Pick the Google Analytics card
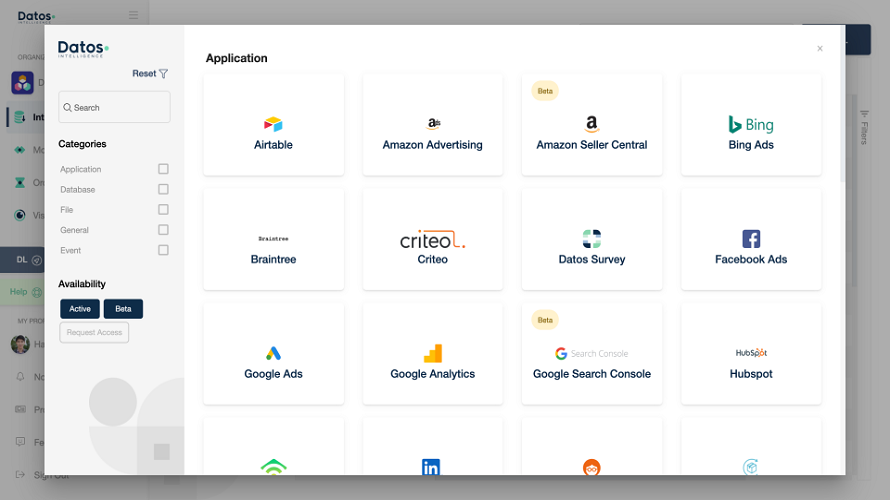890x500 pixels. (x=433, y=354)
